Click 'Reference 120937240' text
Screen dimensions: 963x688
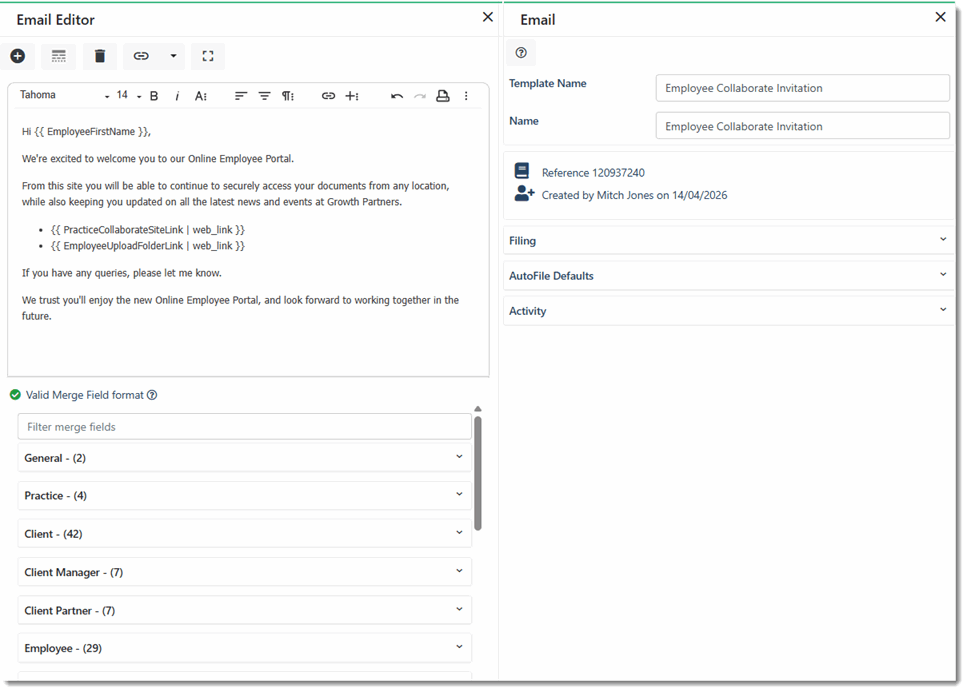[x=593, y=173]
